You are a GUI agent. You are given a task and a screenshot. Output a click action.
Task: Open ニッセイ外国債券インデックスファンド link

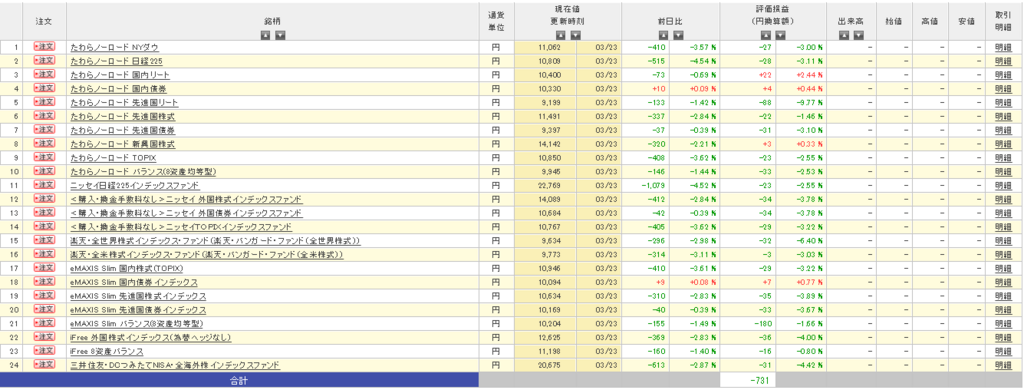[x=186, y=213]
